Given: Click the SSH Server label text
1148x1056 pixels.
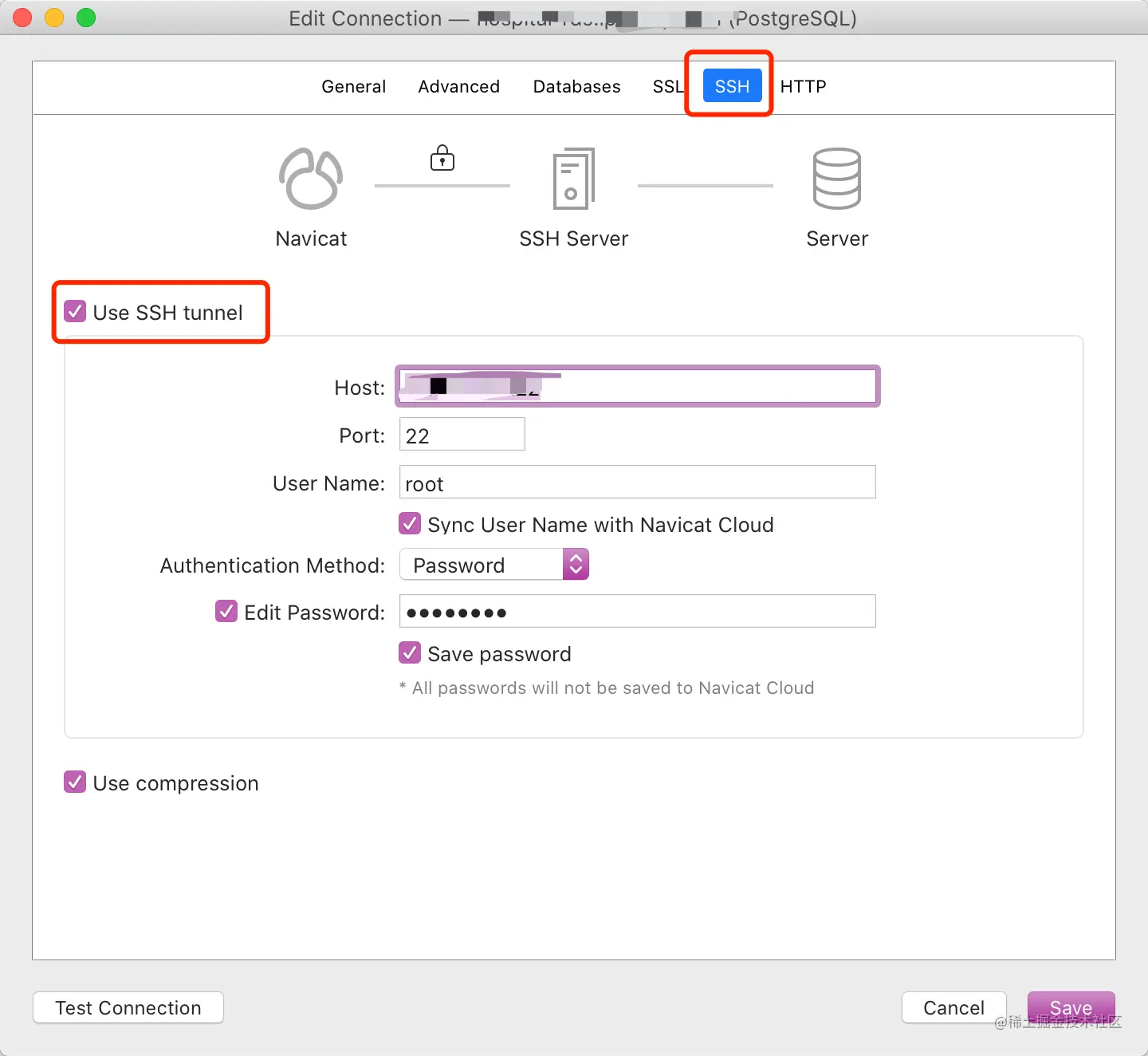Looking at the screenshot, I should (574, 238).
